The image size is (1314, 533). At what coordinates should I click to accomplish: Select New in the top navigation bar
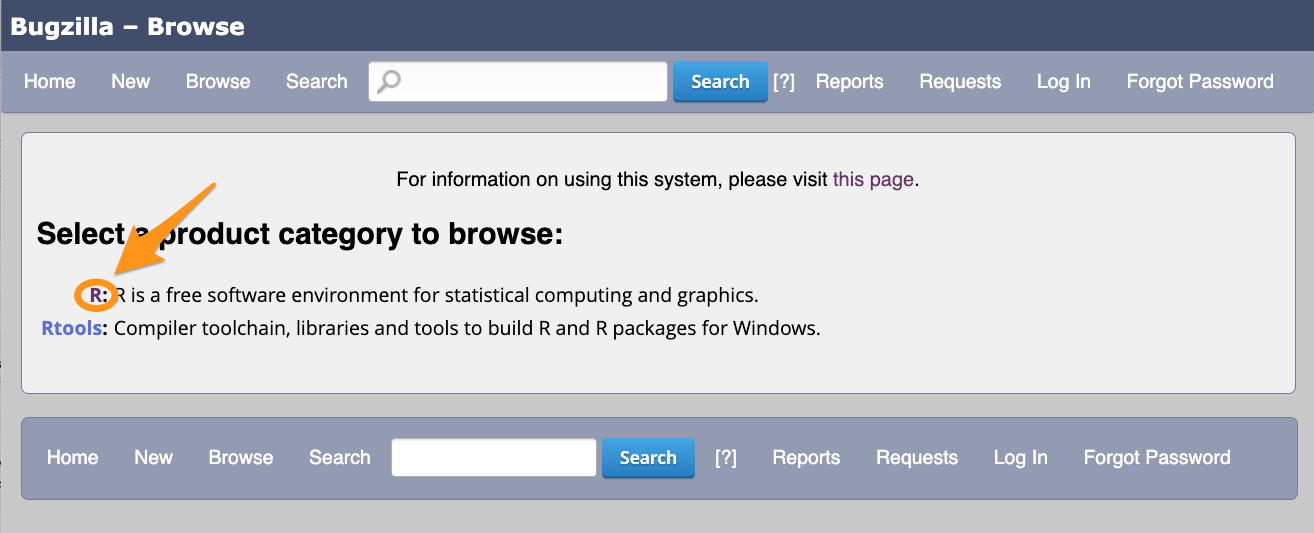coord(130,82)
